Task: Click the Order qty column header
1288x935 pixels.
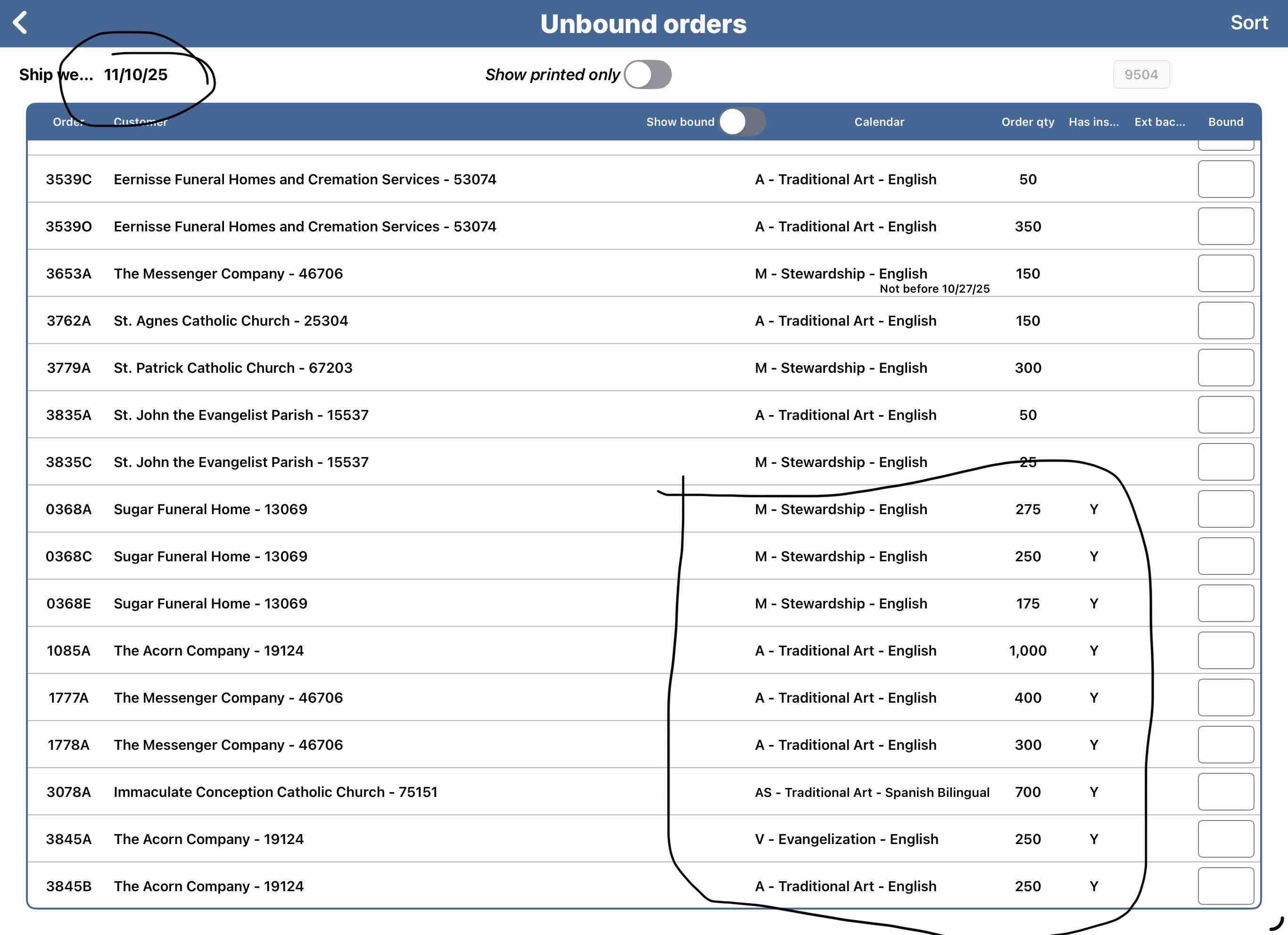Action: pyautogui.click(x=1027, y=122)
